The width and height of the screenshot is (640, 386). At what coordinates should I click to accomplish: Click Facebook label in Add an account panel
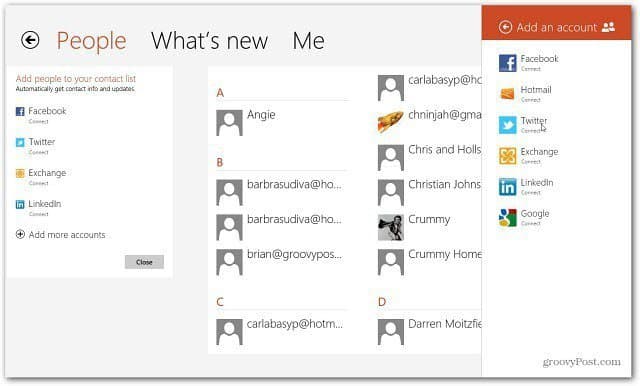tap(539, 58)
